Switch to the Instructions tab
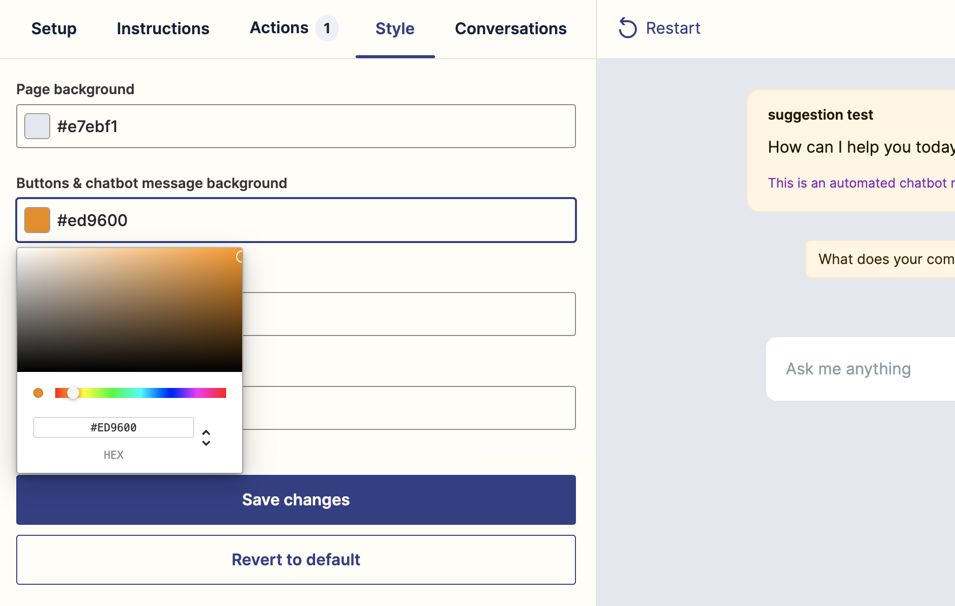 pyautogui.click(x=162, y=29)
